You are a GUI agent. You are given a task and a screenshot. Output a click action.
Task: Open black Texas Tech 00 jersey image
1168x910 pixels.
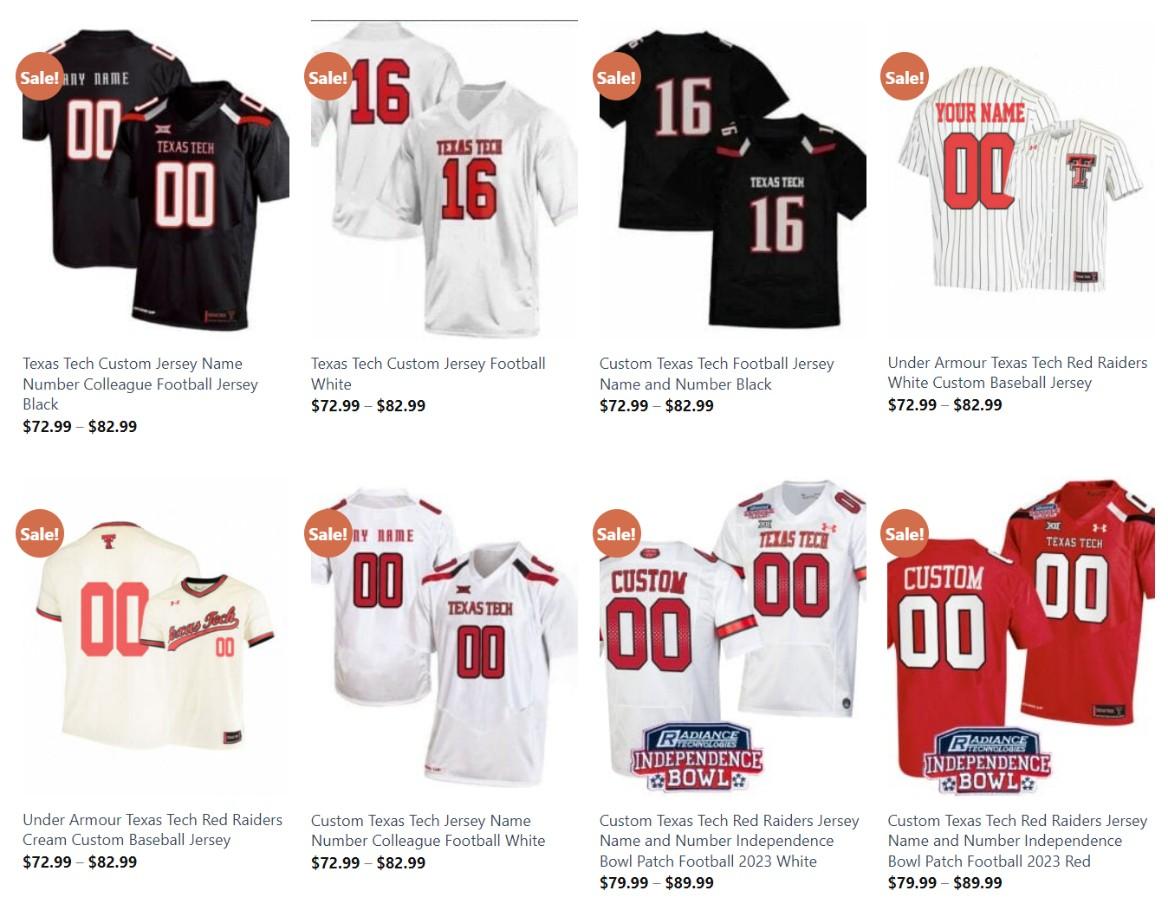156,179
